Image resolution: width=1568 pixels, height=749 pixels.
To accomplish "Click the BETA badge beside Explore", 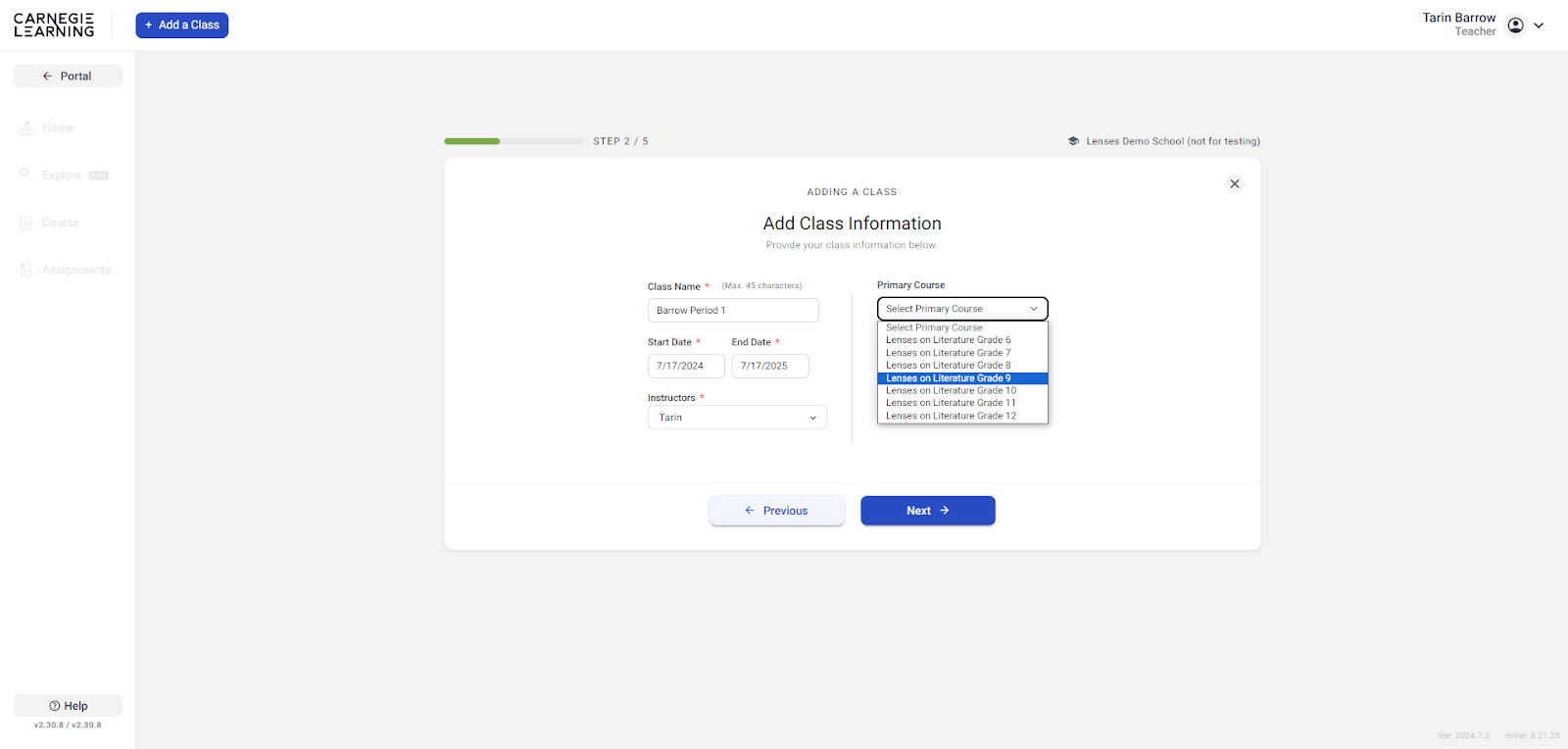I will tap(99, 176).
